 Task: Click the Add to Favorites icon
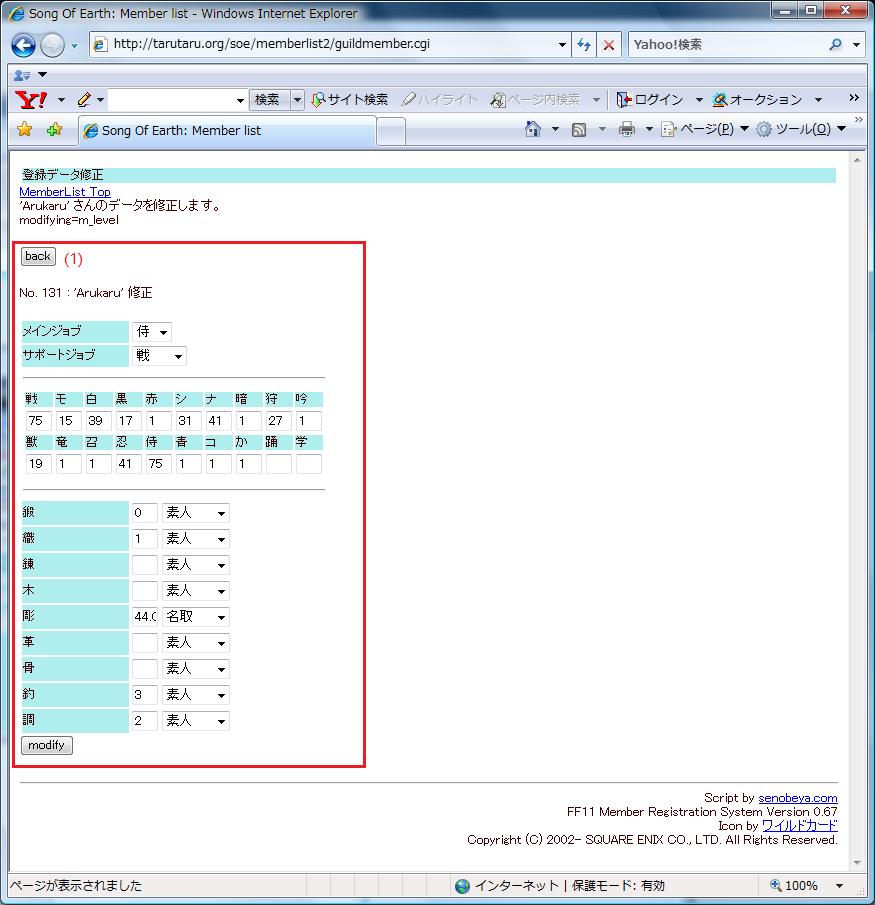(54, 130)
